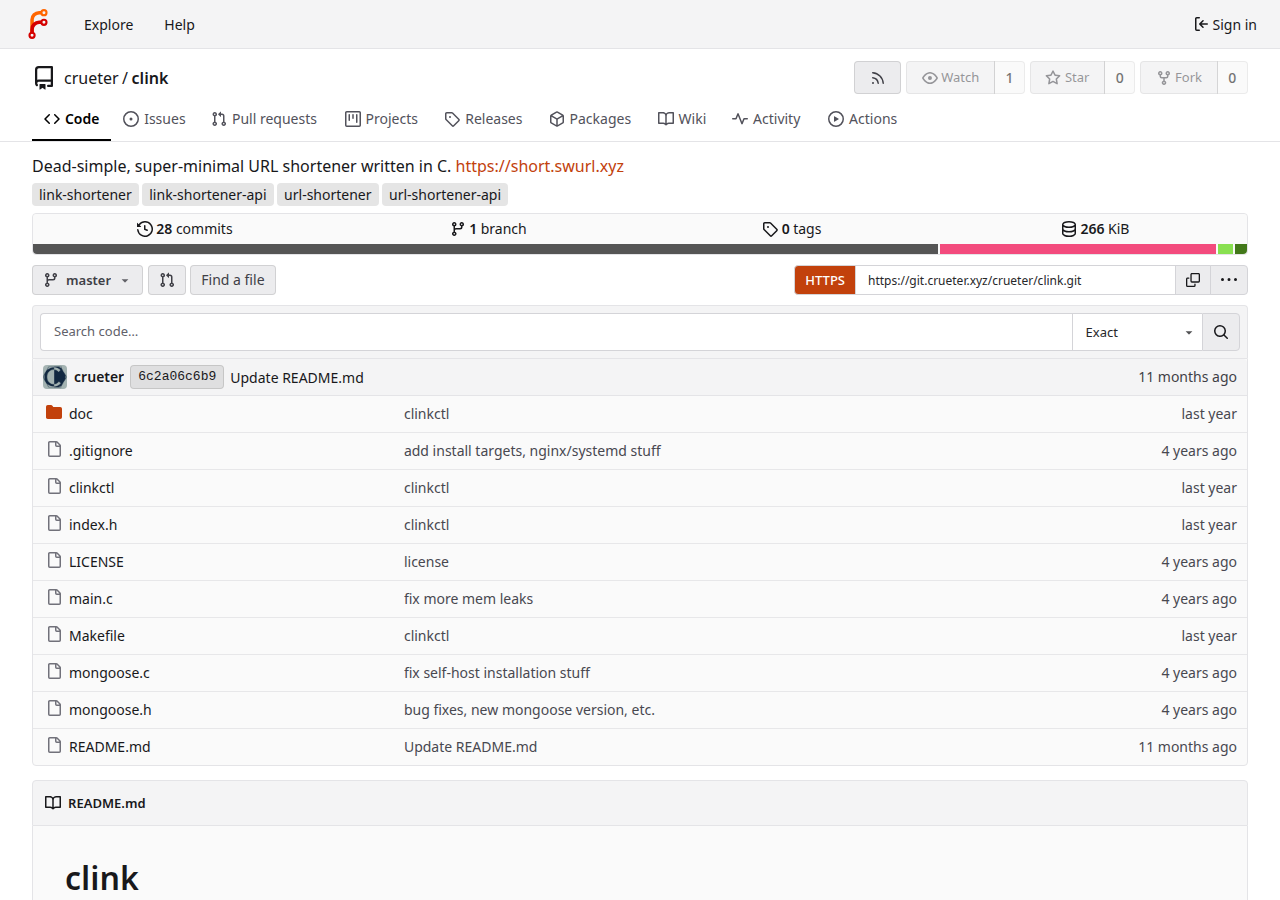
Task: Watch this repository
Action: [x=950, y=78]
